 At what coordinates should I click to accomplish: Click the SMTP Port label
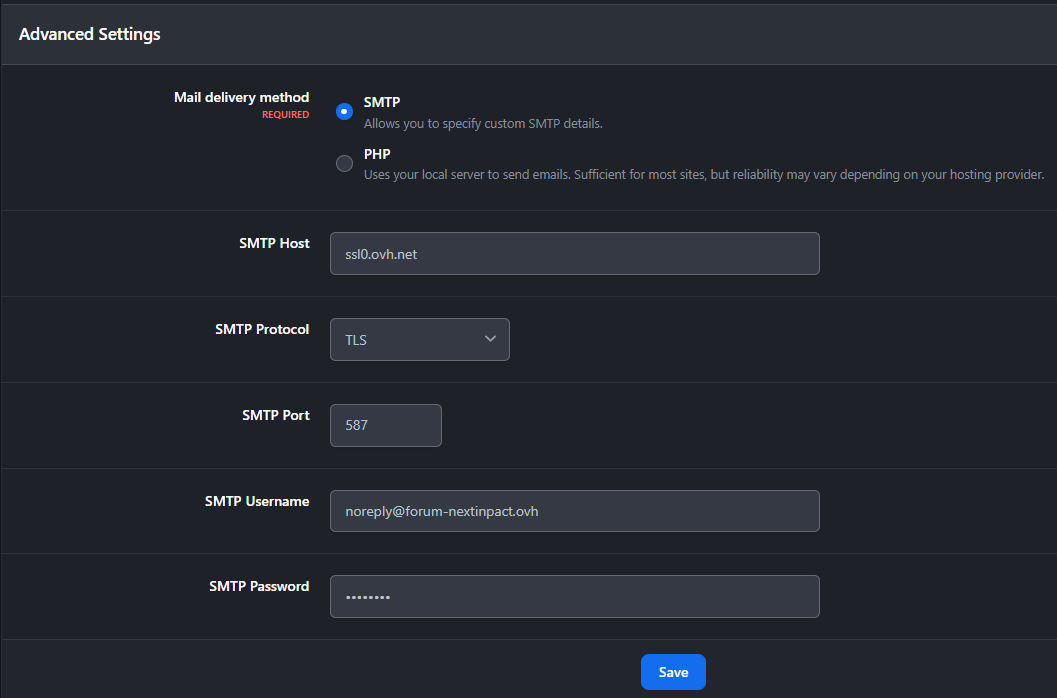pos(276,415)
